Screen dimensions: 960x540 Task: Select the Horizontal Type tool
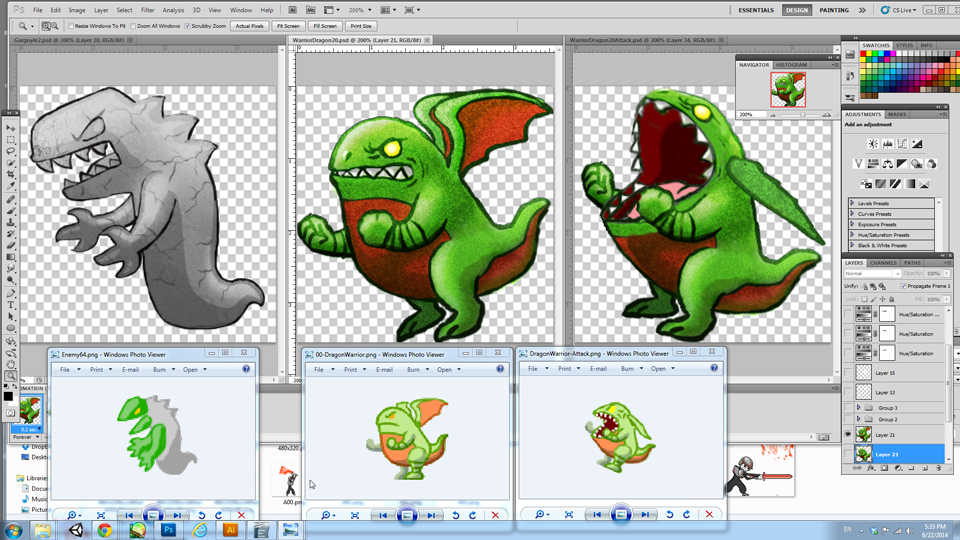(x=11, y=305)
